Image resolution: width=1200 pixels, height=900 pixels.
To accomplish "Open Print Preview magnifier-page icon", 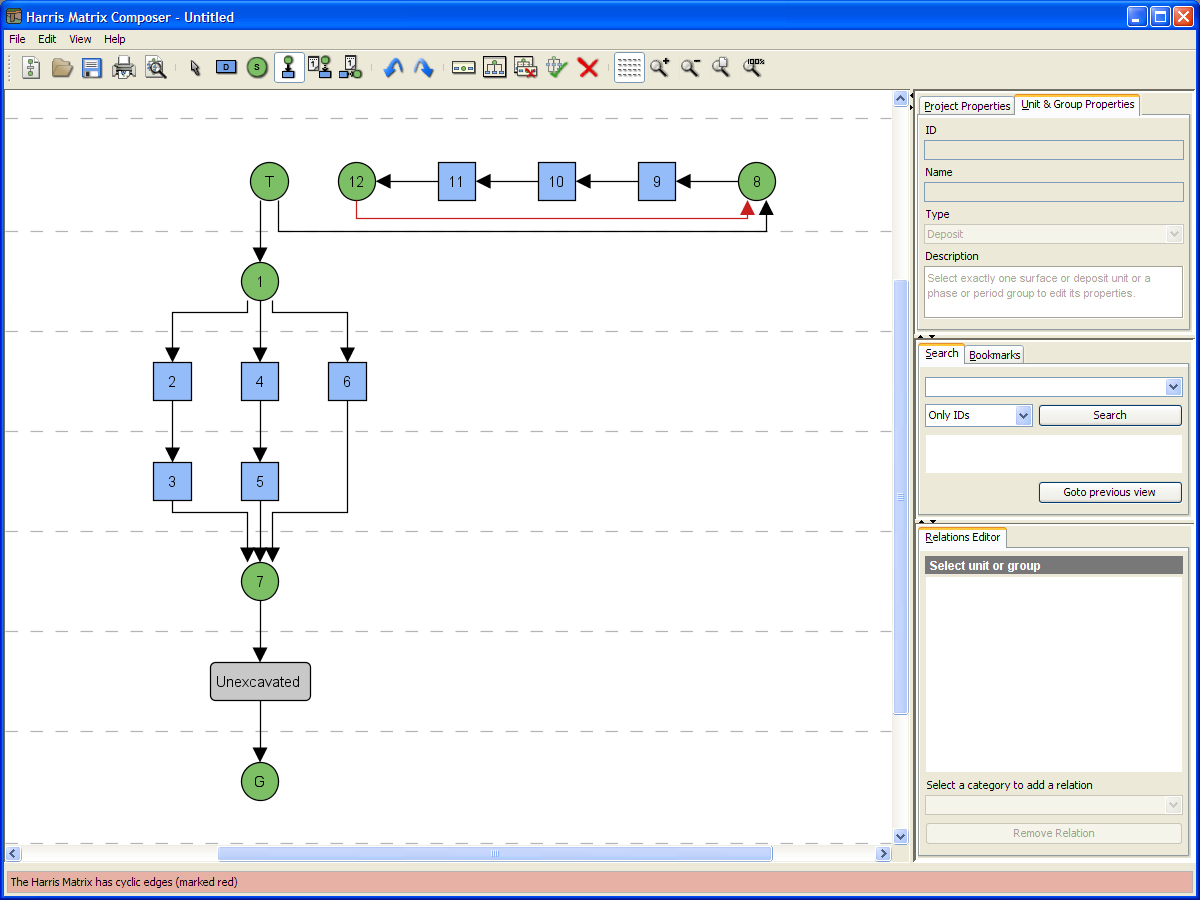I will pos(155,68).
